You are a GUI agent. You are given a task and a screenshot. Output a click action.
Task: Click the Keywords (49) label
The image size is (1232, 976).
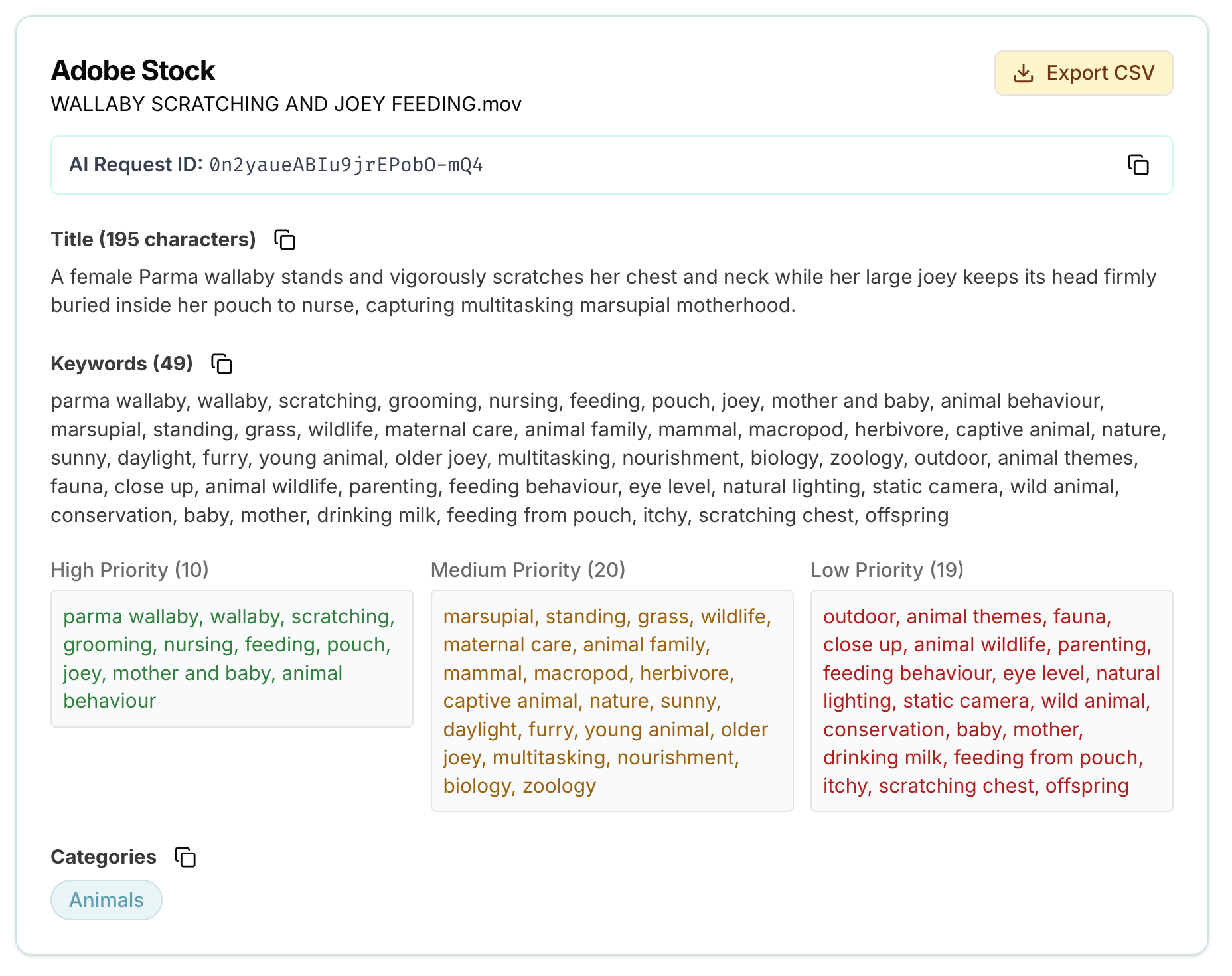pos(122,364)
